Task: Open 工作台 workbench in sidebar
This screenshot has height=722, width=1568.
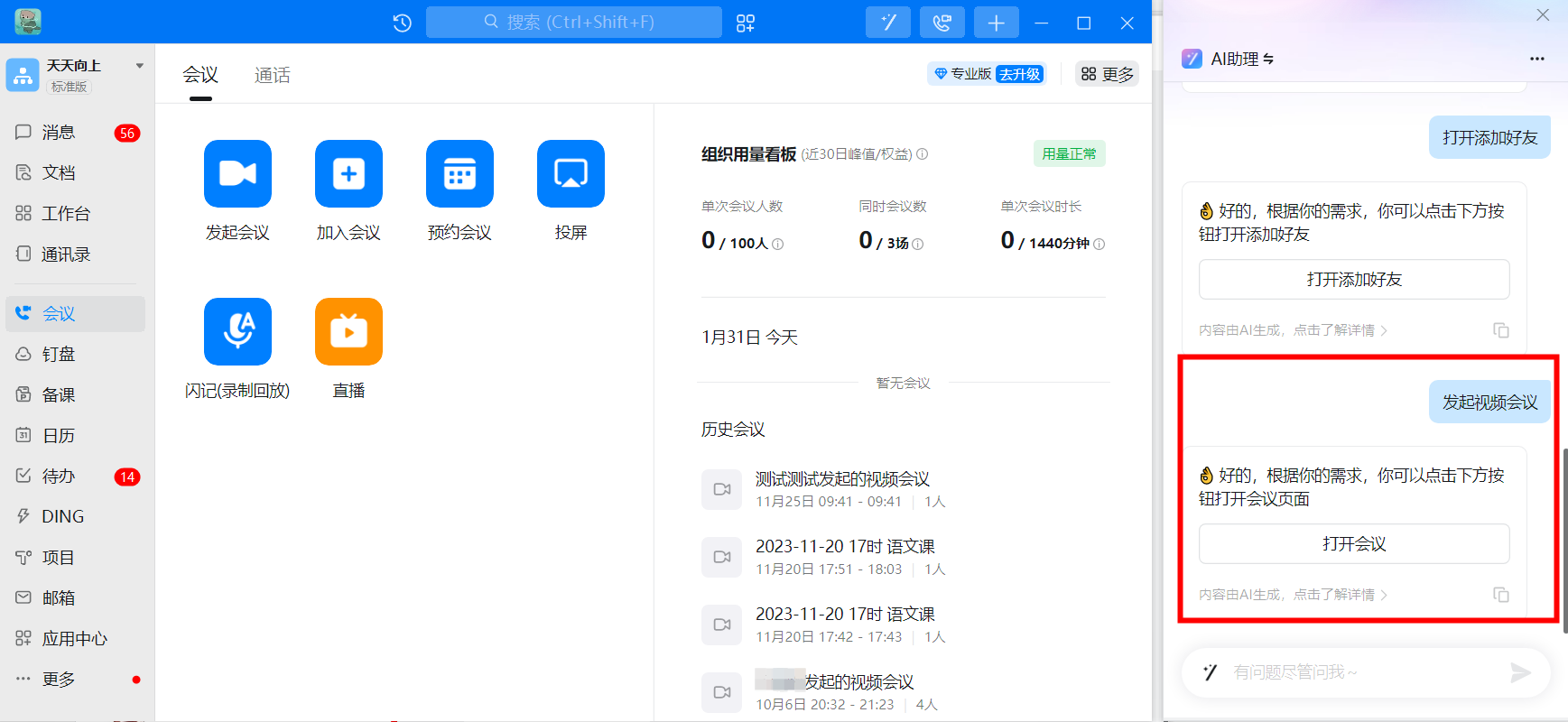Action: [76, 213]
